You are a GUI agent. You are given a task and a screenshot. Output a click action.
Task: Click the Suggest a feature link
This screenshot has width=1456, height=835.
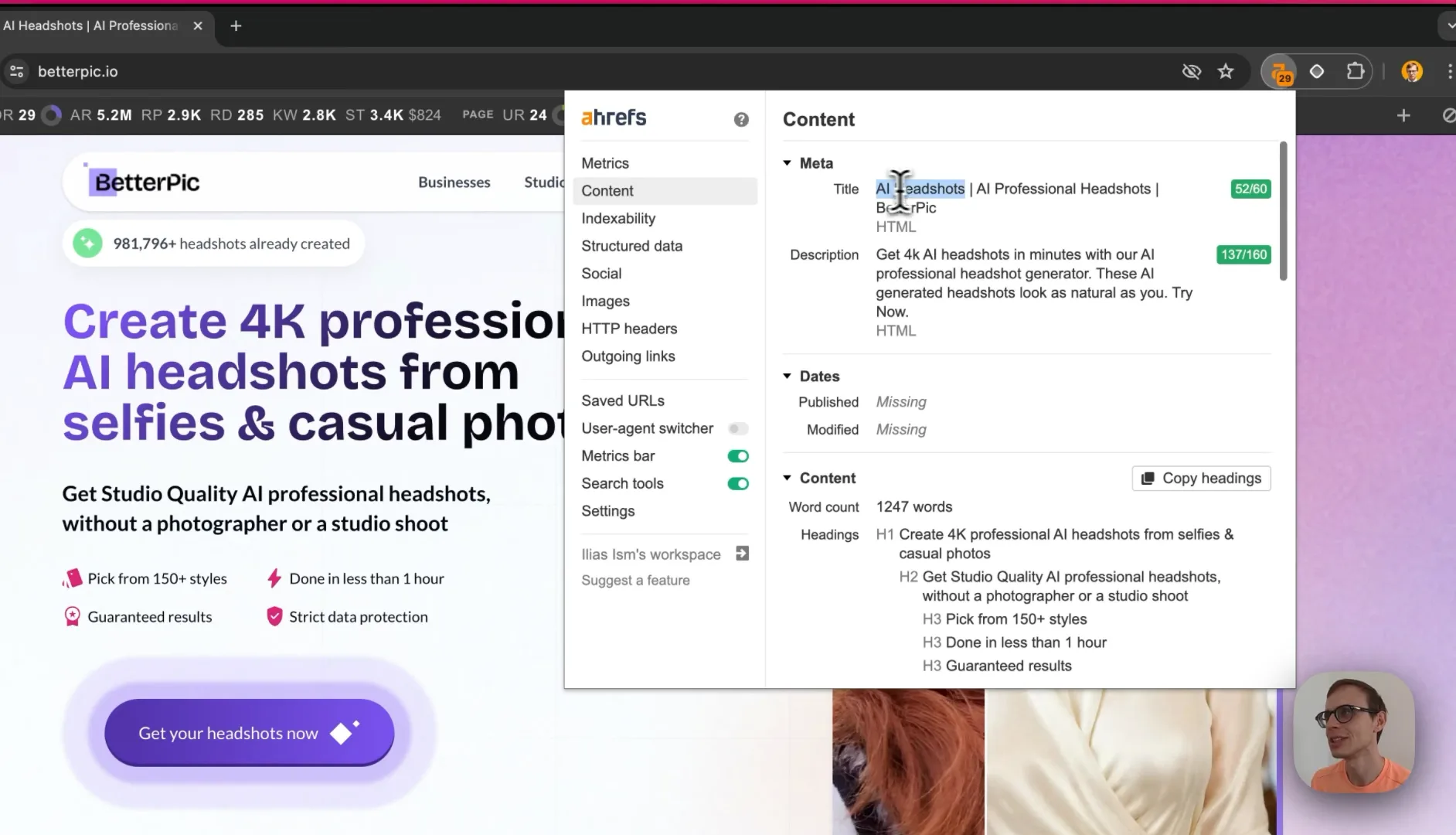pyautogui.click(x=635, y=581)
